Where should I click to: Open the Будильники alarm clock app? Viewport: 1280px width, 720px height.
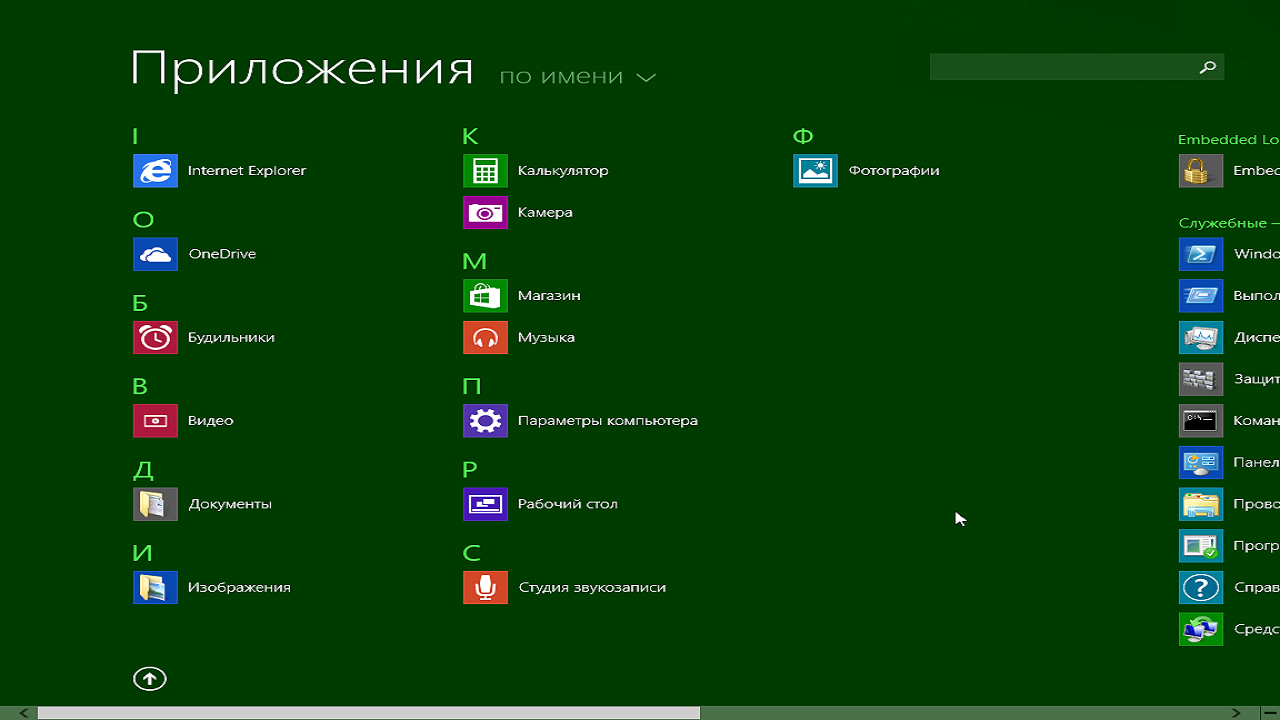[x=155, y=338]
